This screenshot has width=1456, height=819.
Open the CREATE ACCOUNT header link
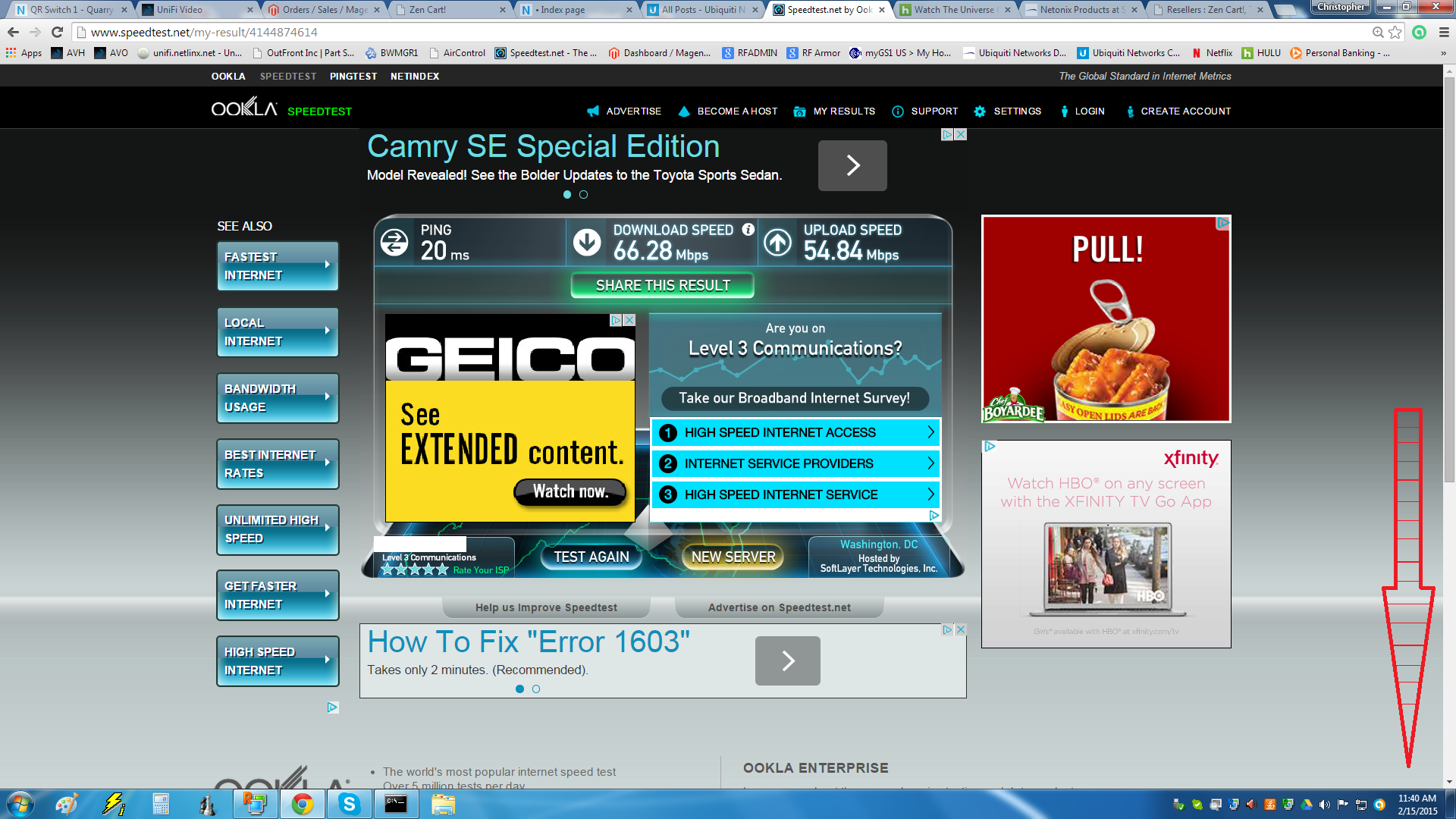click(1178, 111)
